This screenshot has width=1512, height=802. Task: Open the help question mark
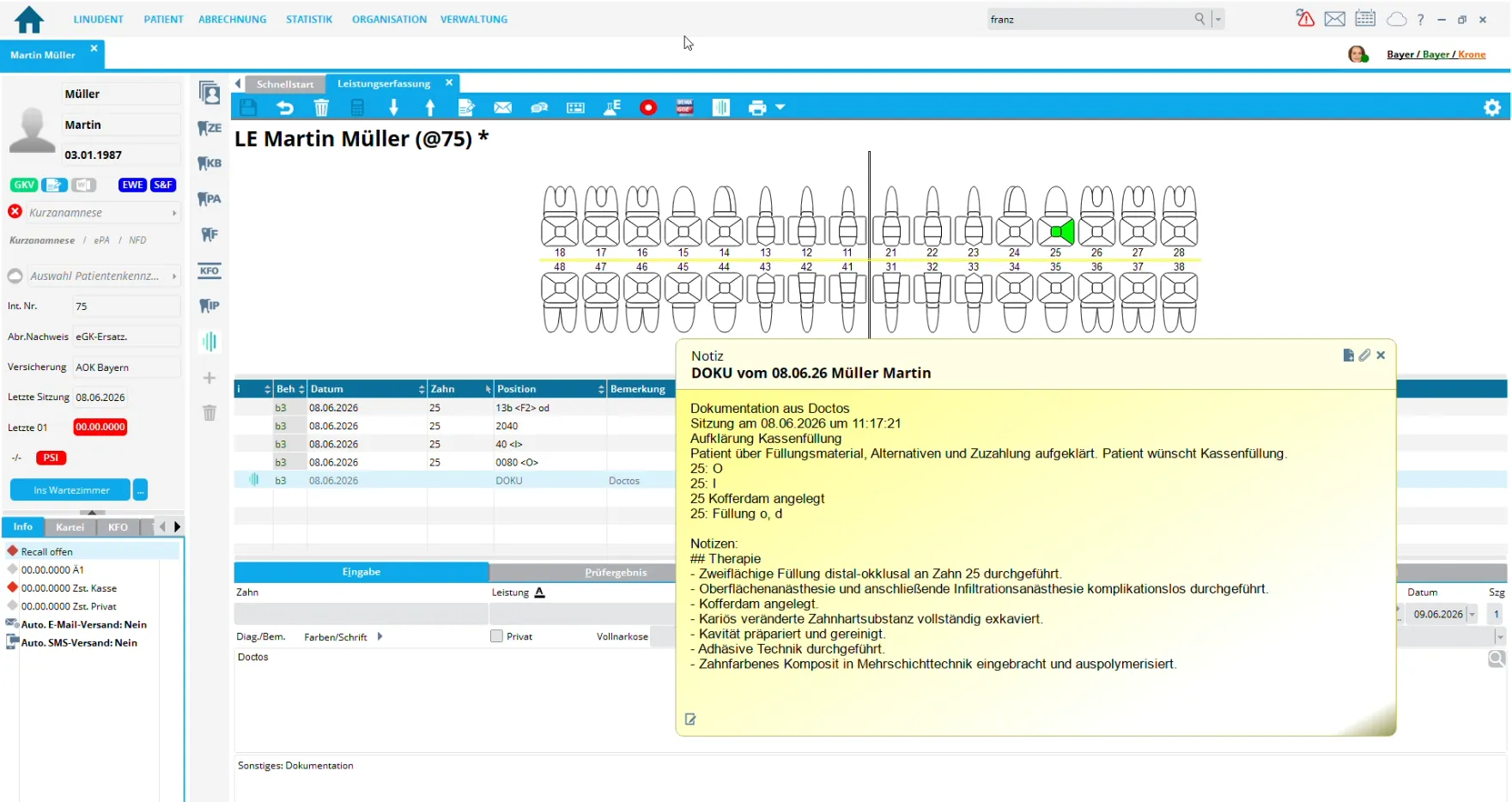(1421, 19)
